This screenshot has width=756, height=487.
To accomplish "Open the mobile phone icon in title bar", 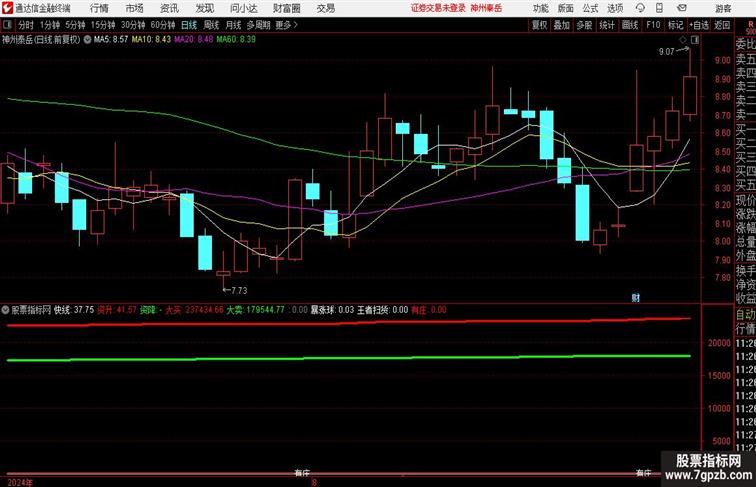I will tap(659, 8).
